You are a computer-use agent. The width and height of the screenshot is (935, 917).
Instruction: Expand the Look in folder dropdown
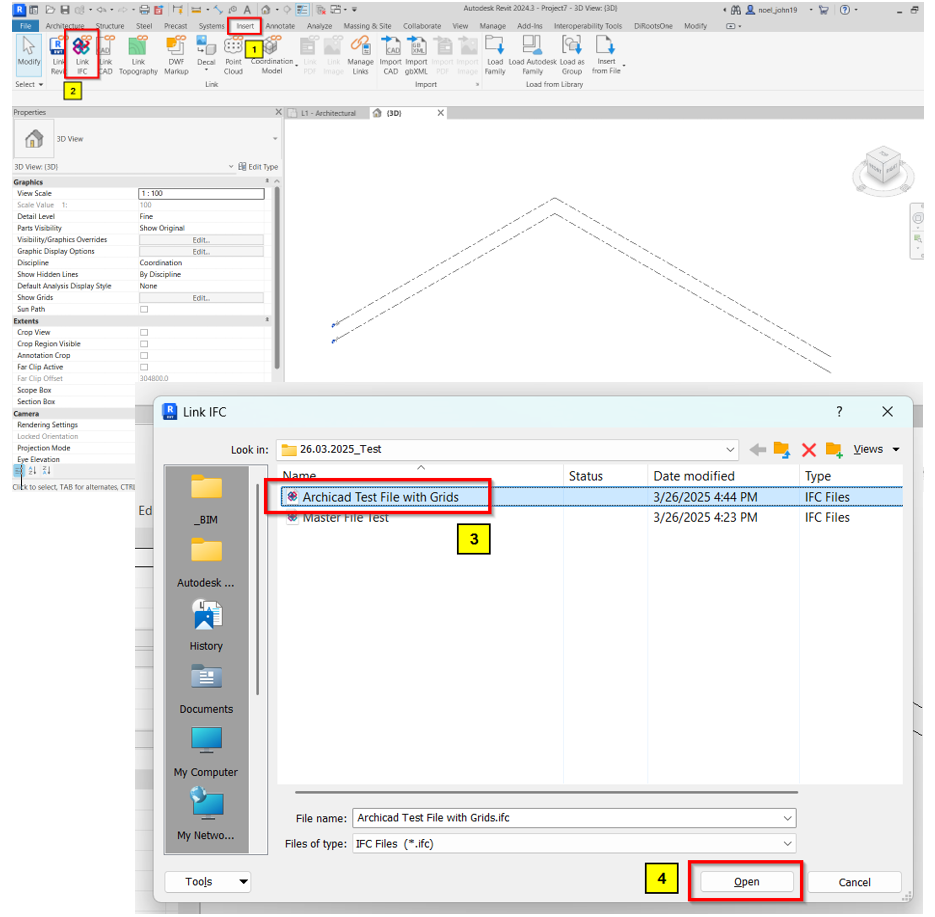pos(730,450)
